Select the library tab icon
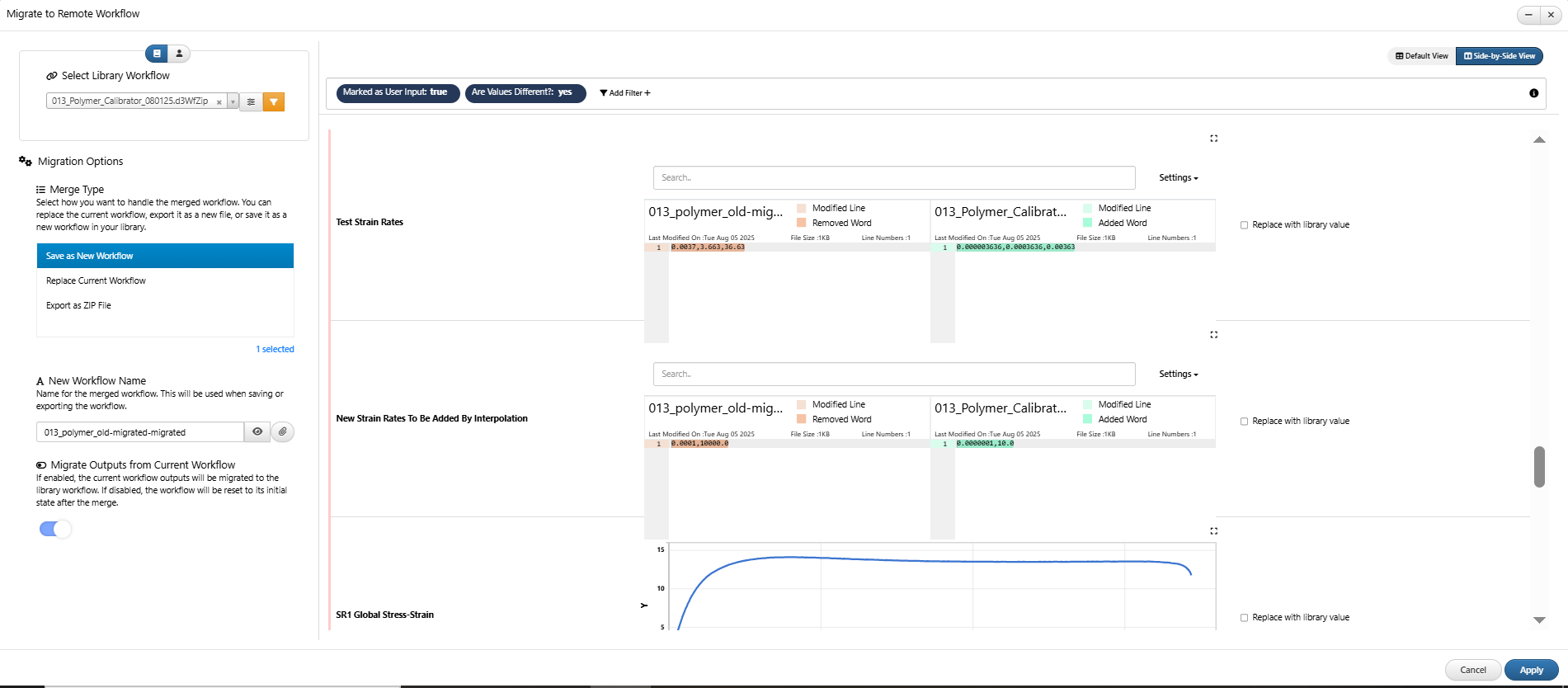The width and height of the screenshot is (1568, 688). click(x=157, y=54)
